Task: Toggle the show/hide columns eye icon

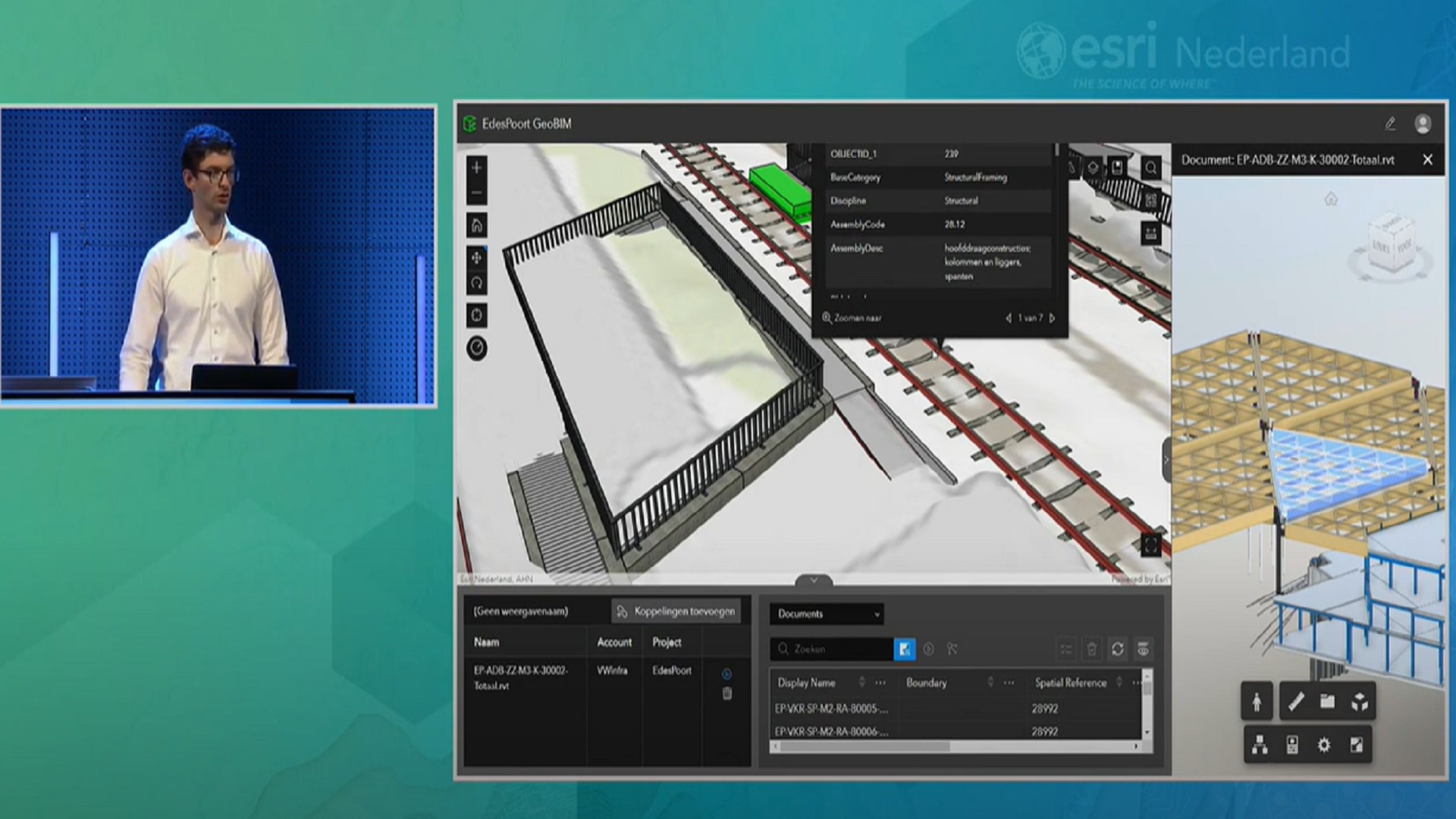Action: click(x=1143, y=649)
